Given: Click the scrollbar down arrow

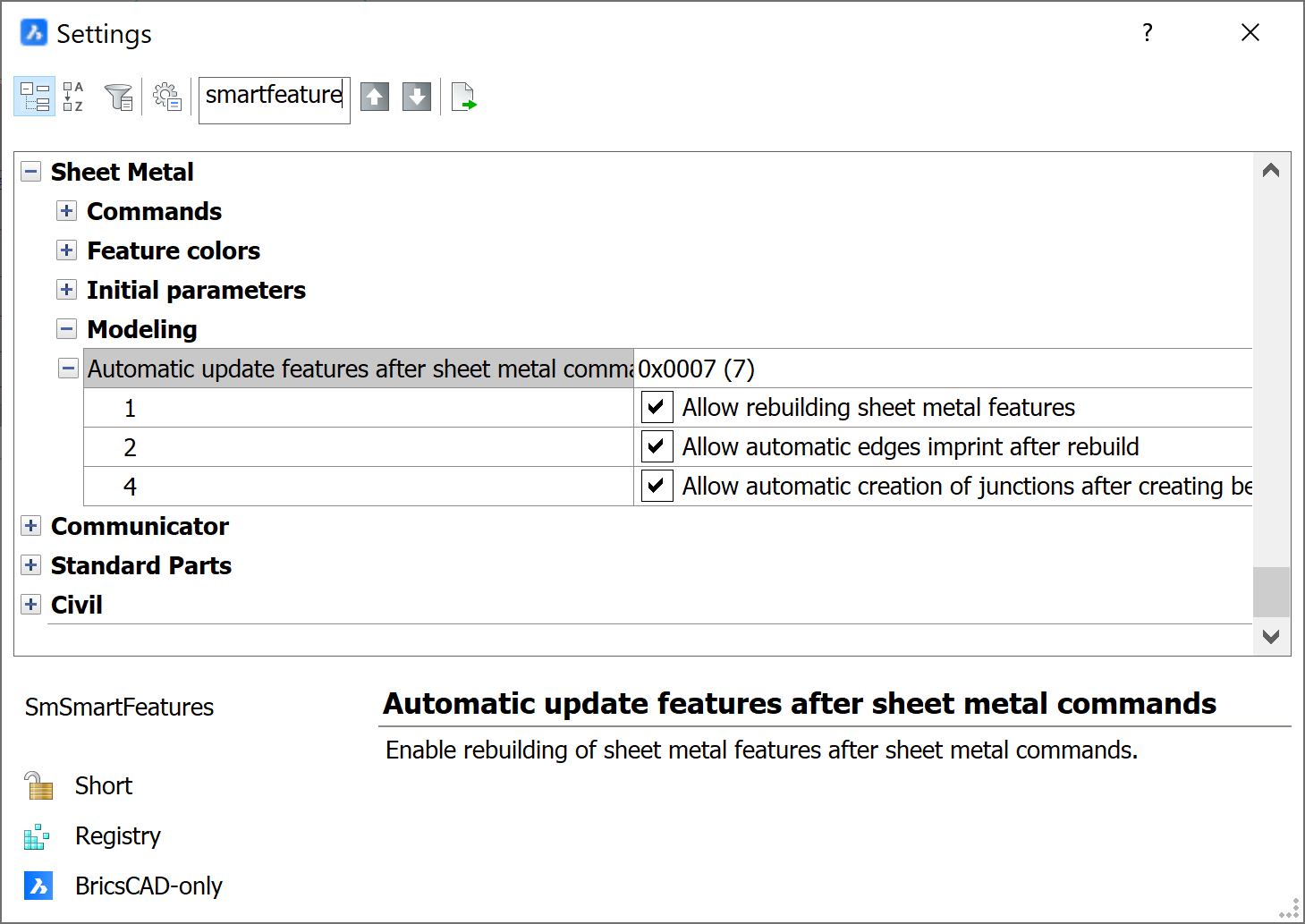Looking at the screenshot, I should point(1271,637).
